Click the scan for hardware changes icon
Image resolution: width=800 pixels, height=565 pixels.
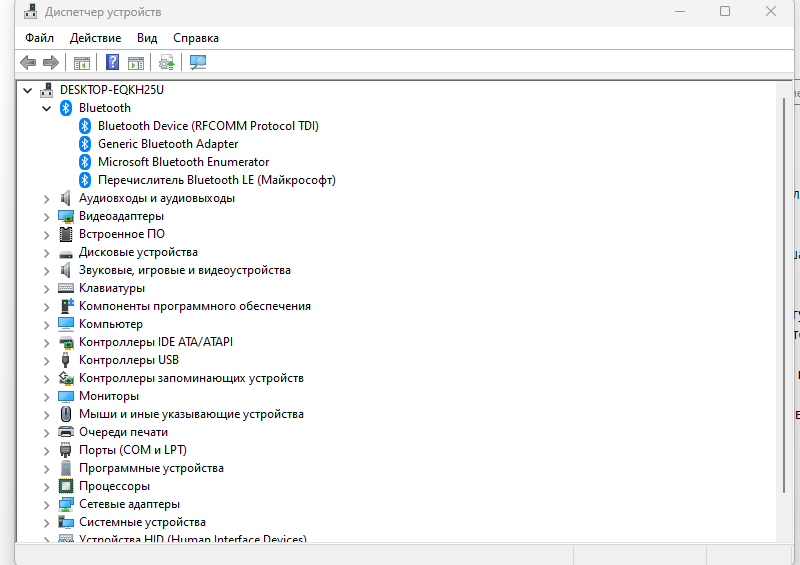[197, 63]
